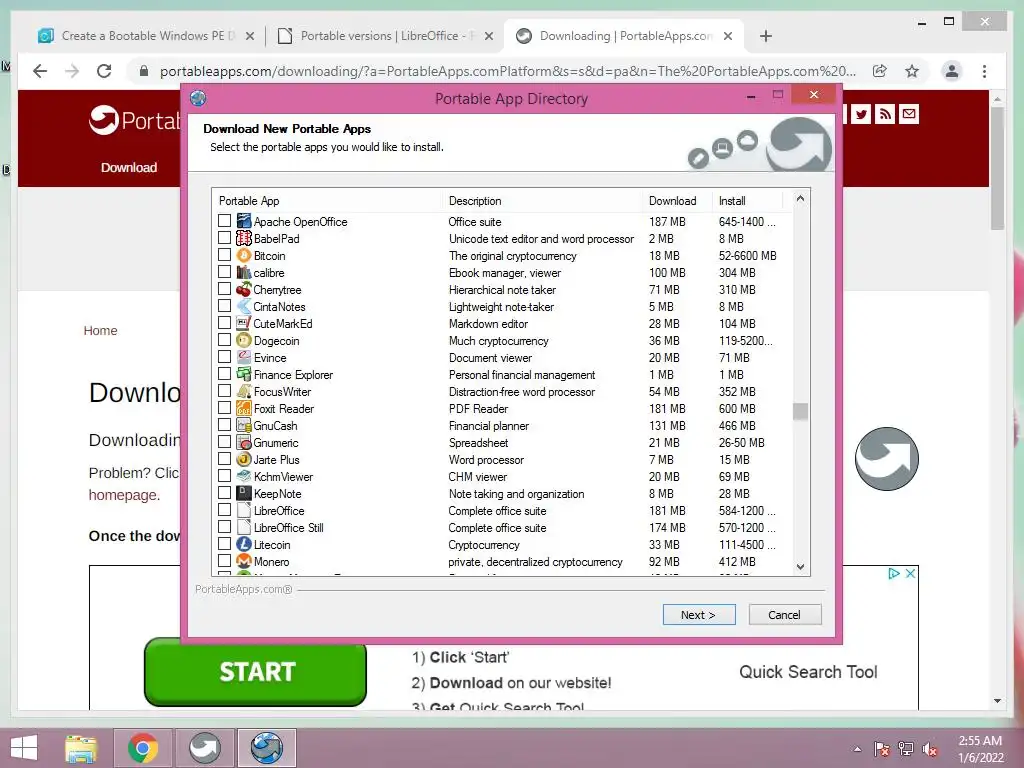Image resolution: width=1024 pixels, height=768 pixels.
Task: Tick the Monero checkbox
Action: [224, 560]
